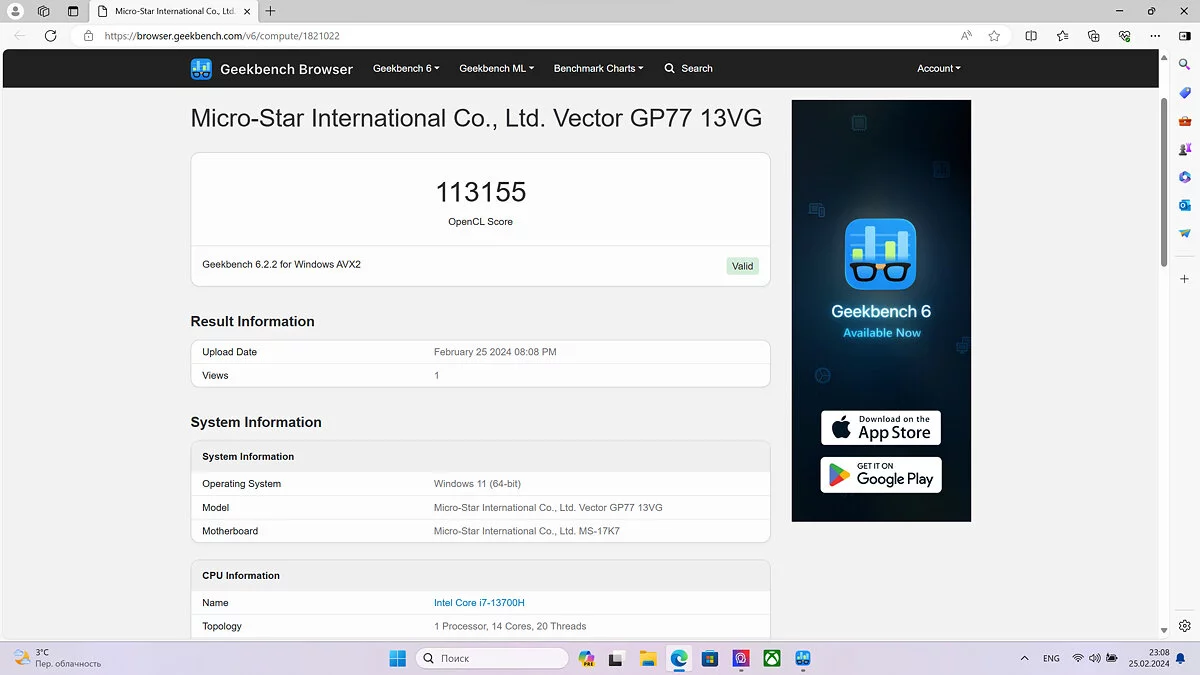
Task: Click the Get it on Google Play badge
Action: point(881,475)
